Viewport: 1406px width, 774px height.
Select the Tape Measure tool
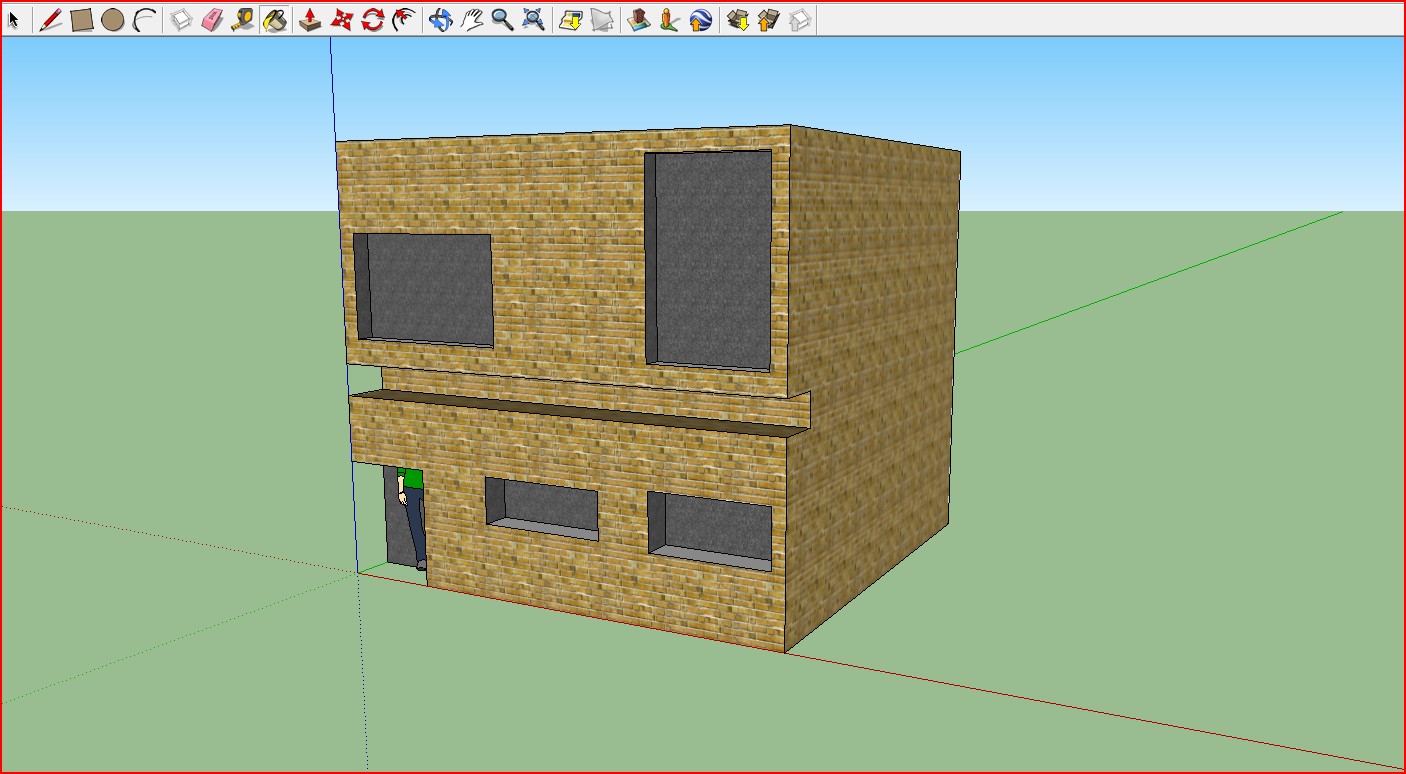(x=243, y=19)
